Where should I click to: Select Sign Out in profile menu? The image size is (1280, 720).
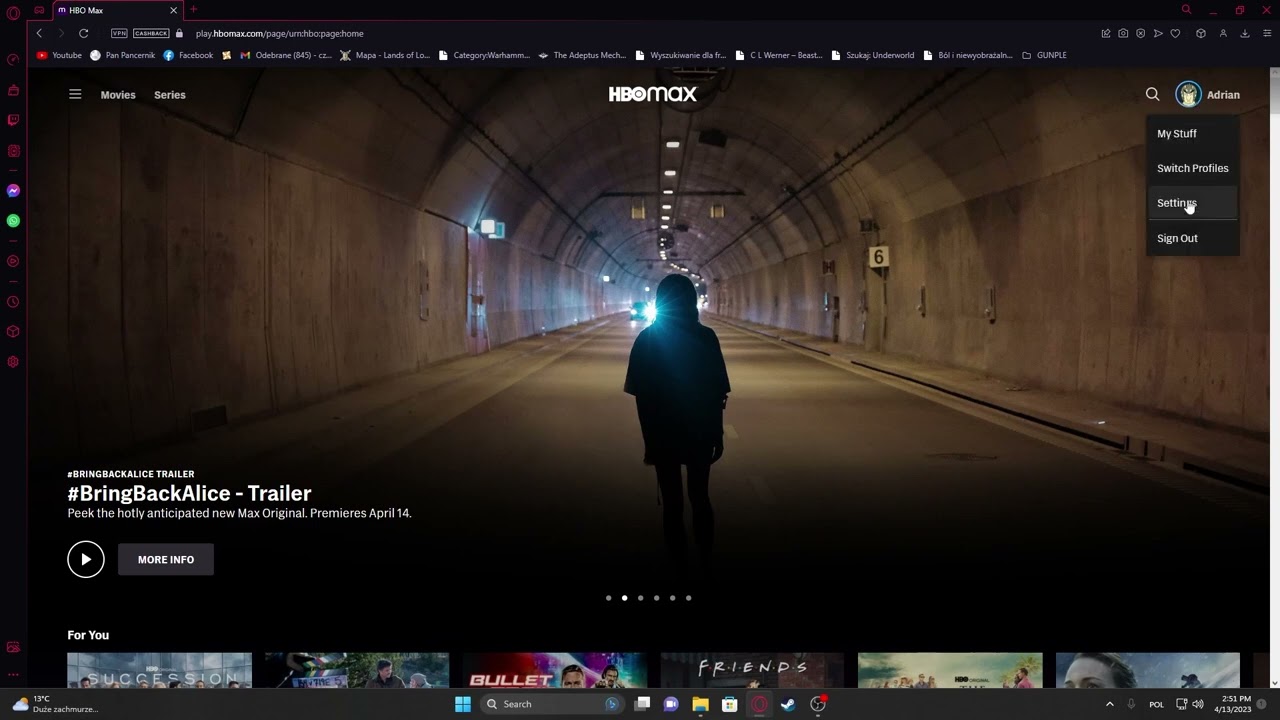point(1192,238)
